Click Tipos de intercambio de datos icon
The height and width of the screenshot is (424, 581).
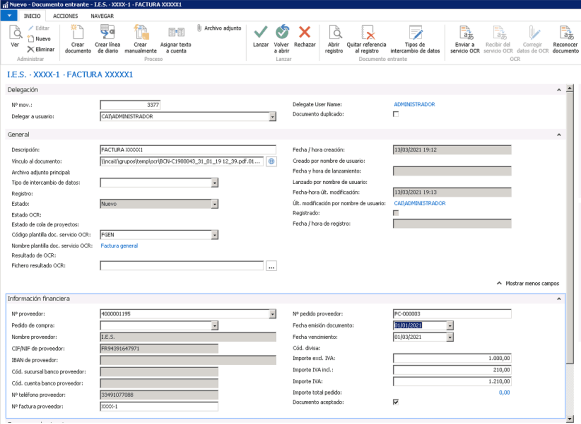tap(415, 33)
